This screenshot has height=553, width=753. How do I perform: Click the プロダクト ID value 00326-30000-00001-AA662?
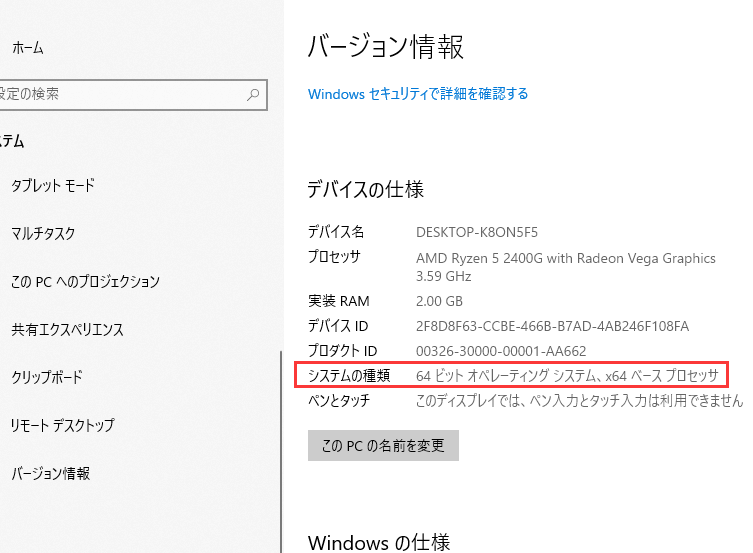500,350
